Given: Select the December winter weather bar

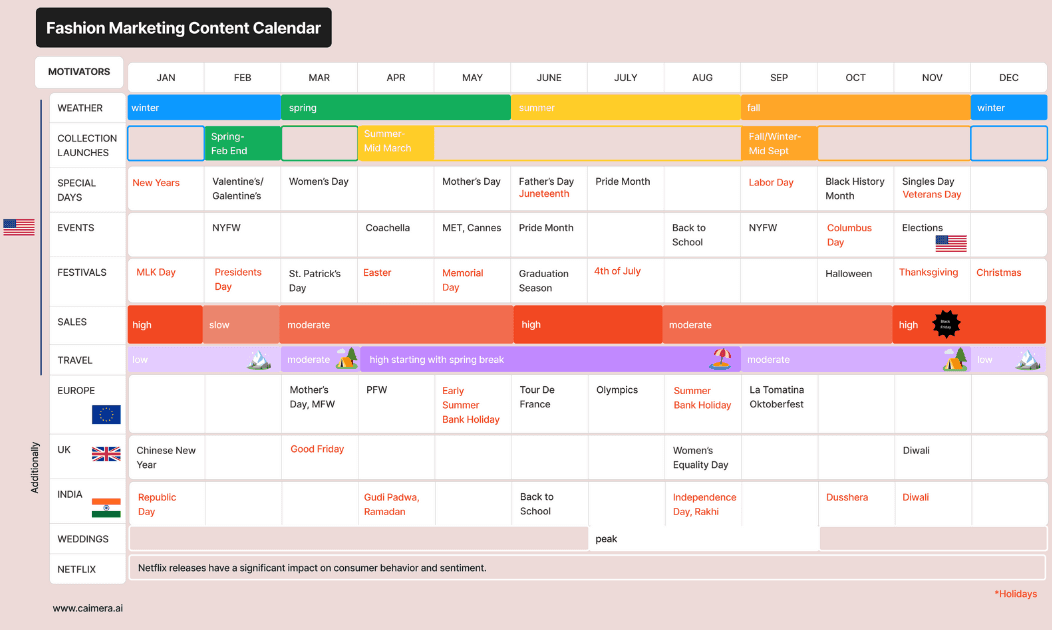Looking at the screenshot, I should point(1008,107).
